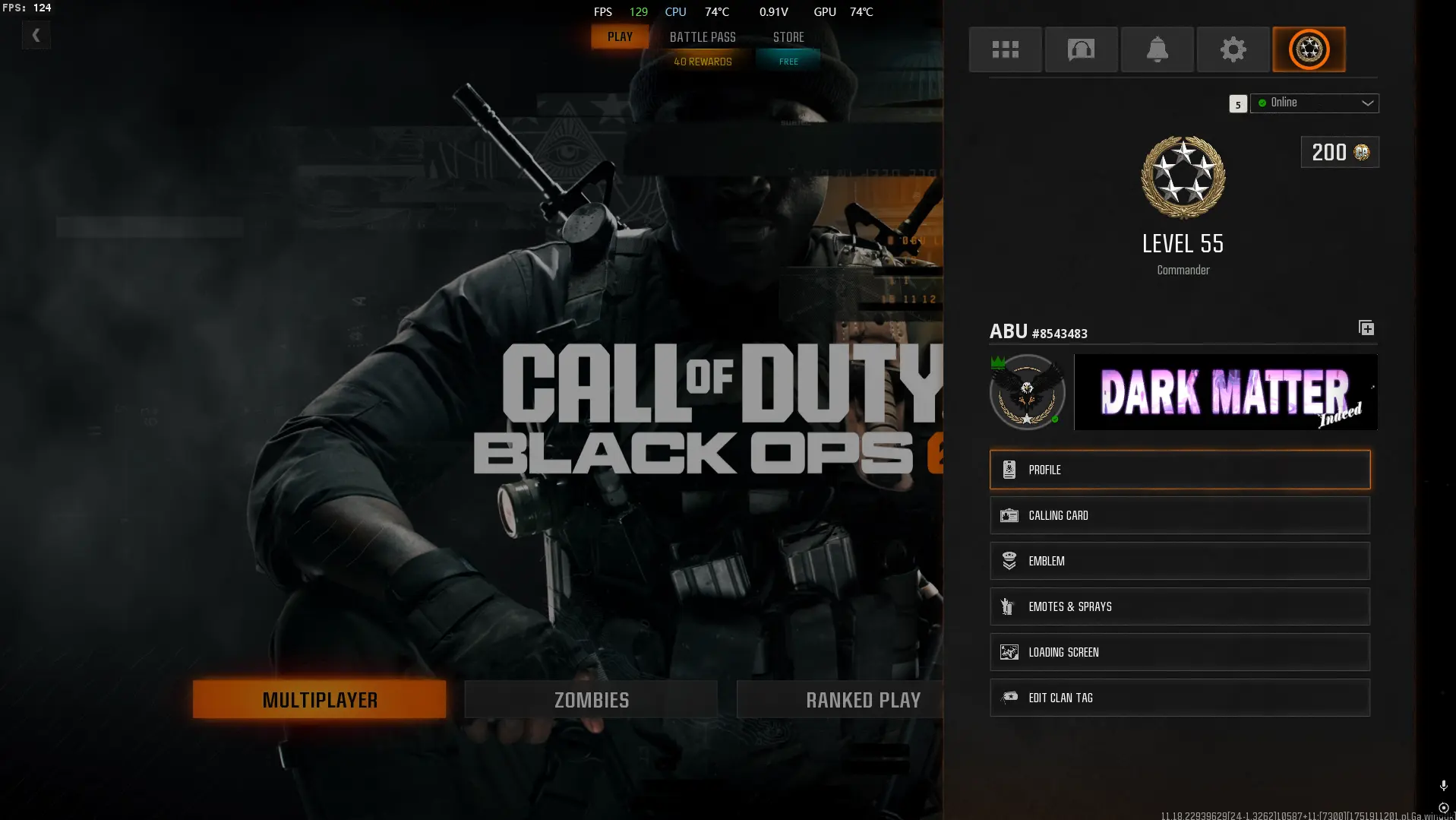Click the back arrow at top left

tap(36, 35)
